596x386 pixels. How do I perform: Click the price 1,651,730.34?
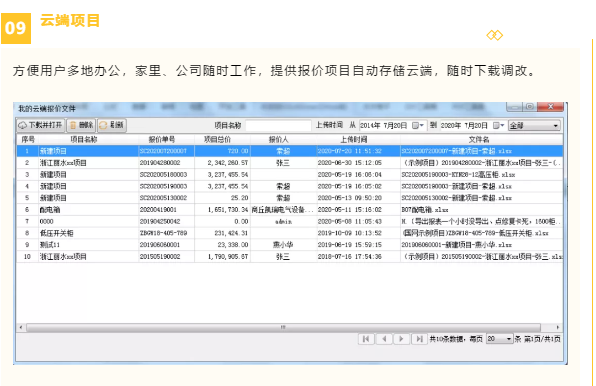[228, 210]
